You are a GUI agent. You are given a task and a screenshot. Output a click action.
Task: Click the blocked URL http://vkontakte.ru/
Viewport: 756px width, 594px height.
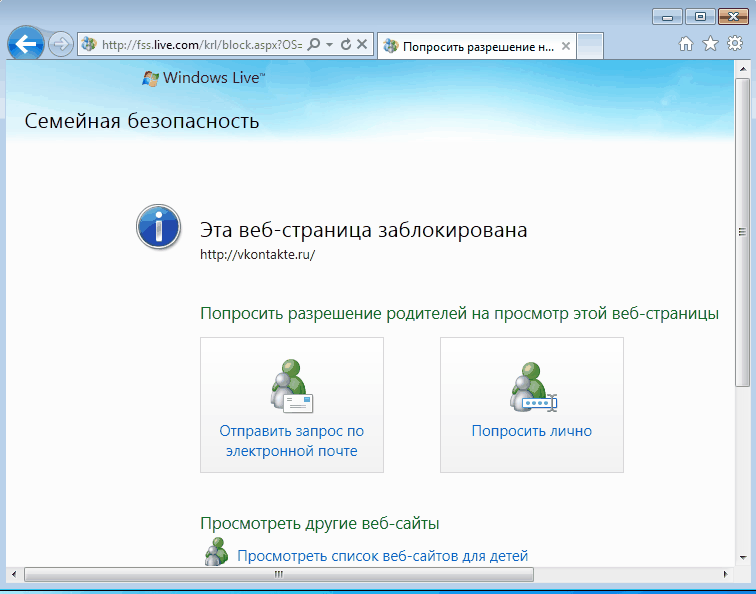(x=257, y=255)
